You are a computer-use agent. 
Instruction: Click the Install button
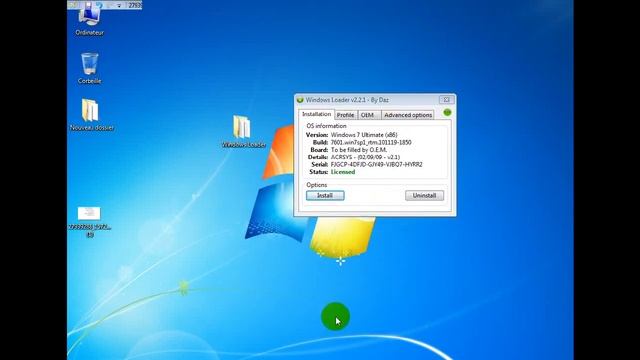pos(325,196)
